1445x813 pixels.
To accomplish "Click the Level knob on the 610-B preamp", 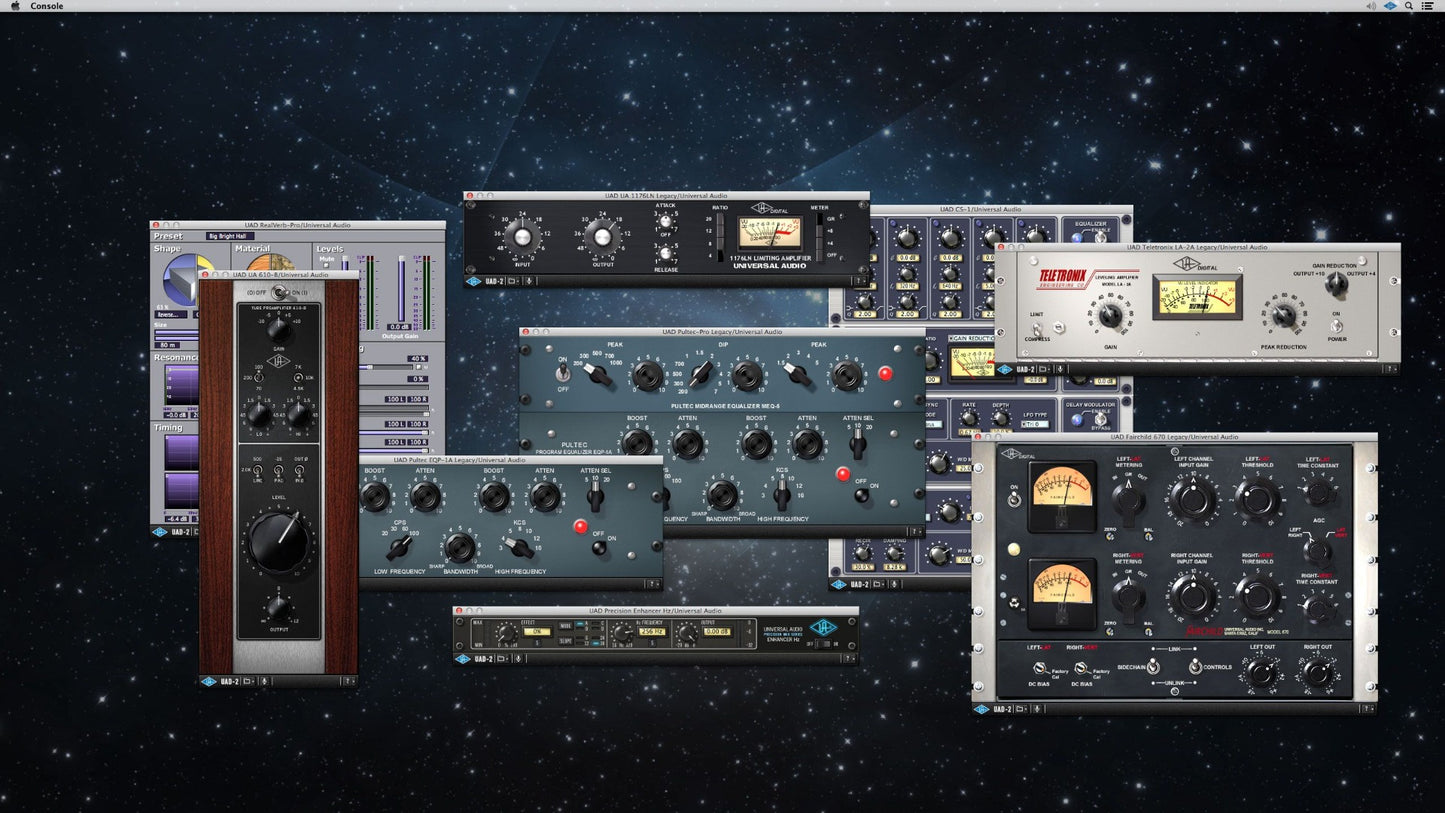I will (278, 543).
